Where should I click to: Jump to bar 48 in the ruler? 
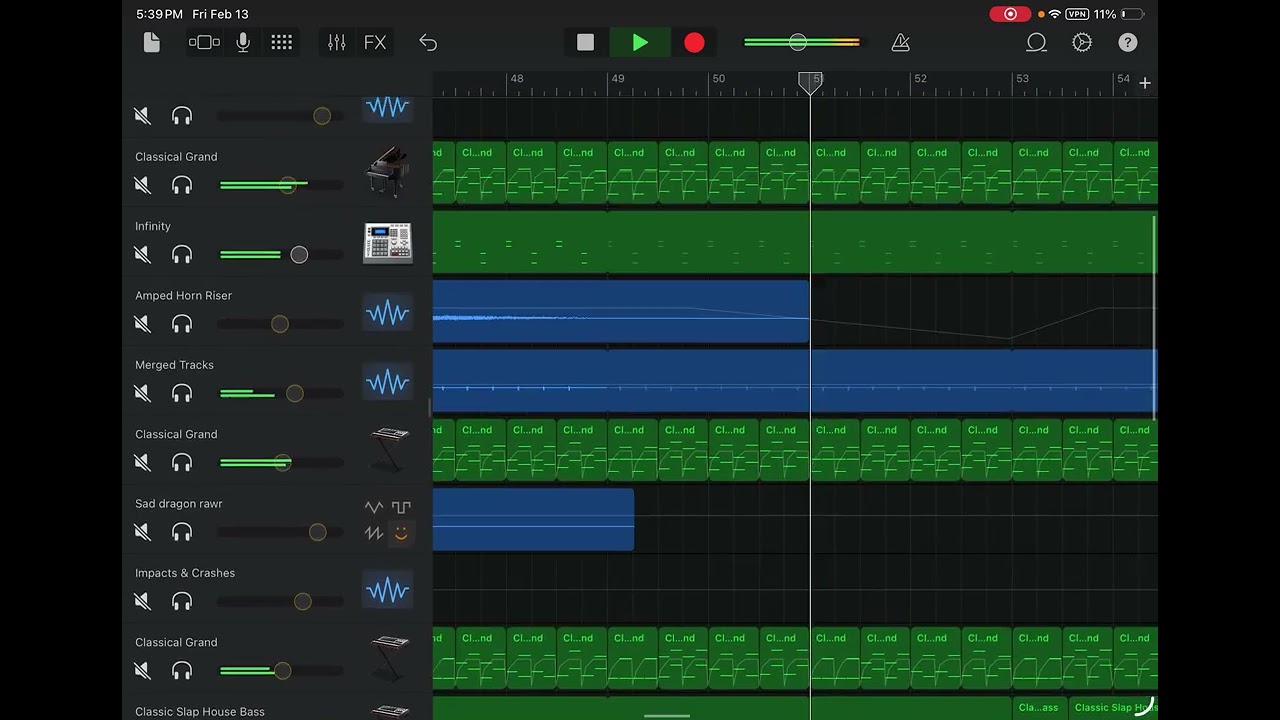click(516, 78)
